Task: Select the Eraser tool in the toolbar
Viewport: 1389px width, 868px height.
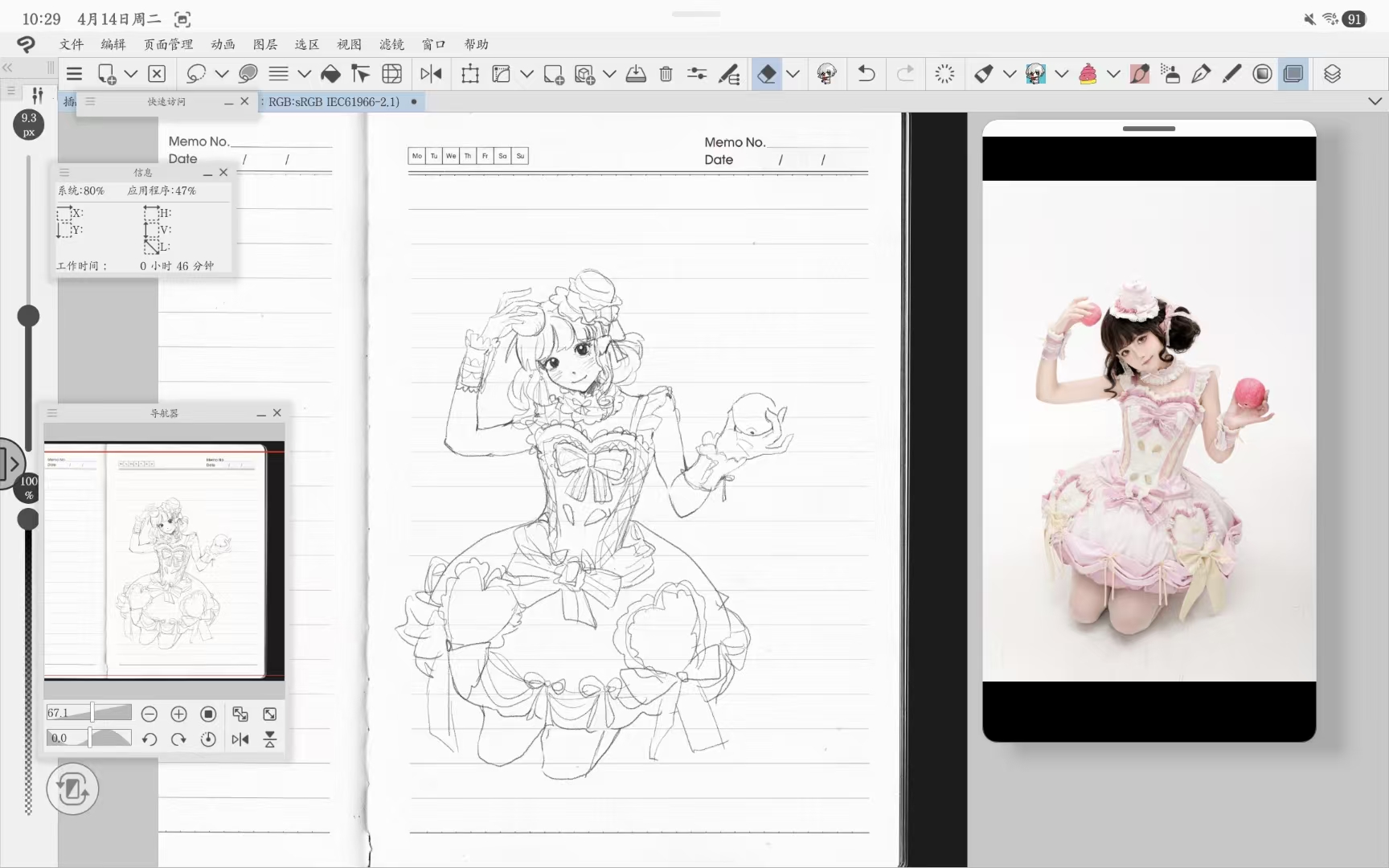Action: [x=766, y=74]
